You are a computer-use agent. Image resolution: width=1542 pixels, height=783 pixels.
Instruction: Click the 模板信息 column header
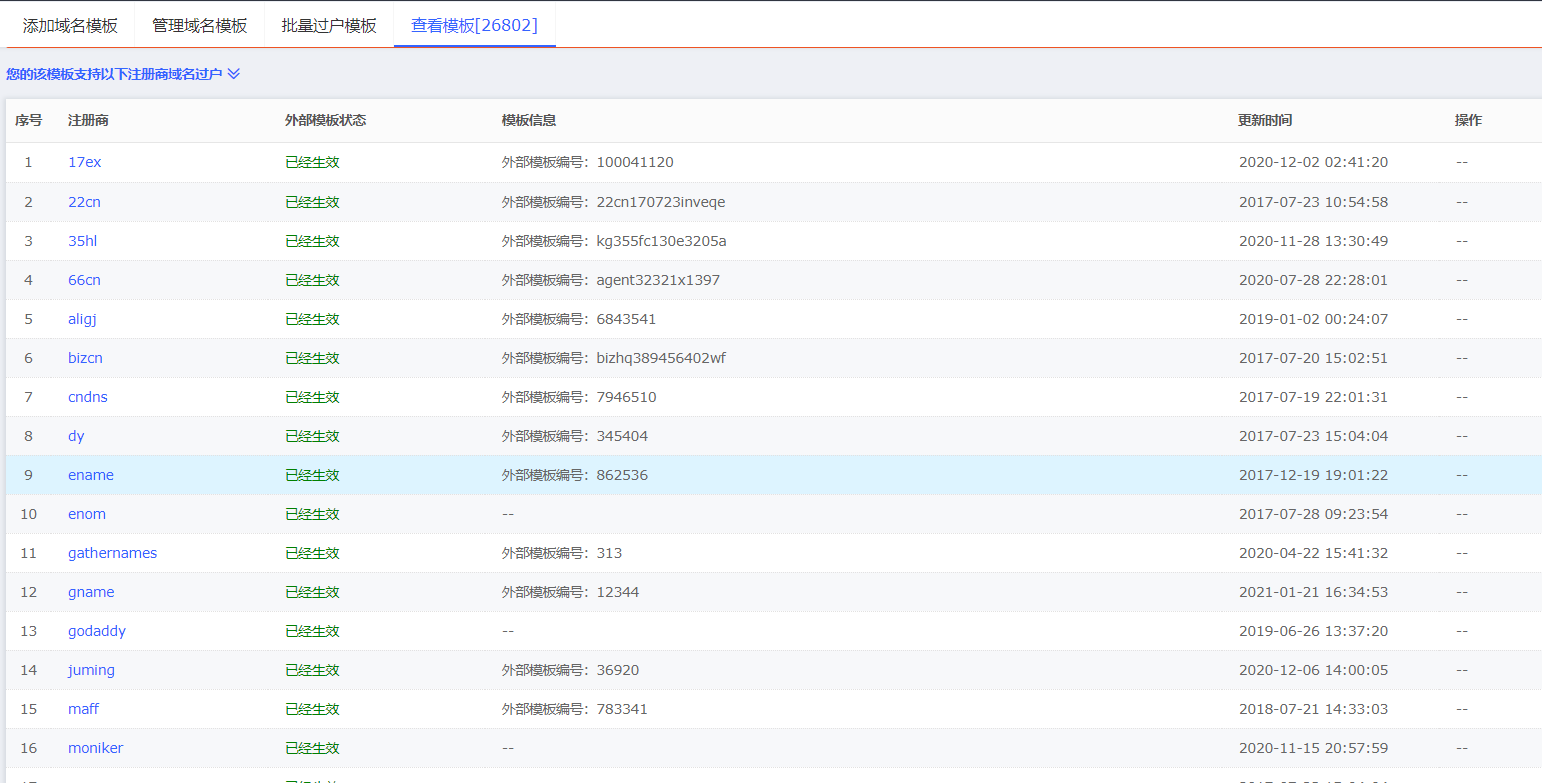[529, 120]
